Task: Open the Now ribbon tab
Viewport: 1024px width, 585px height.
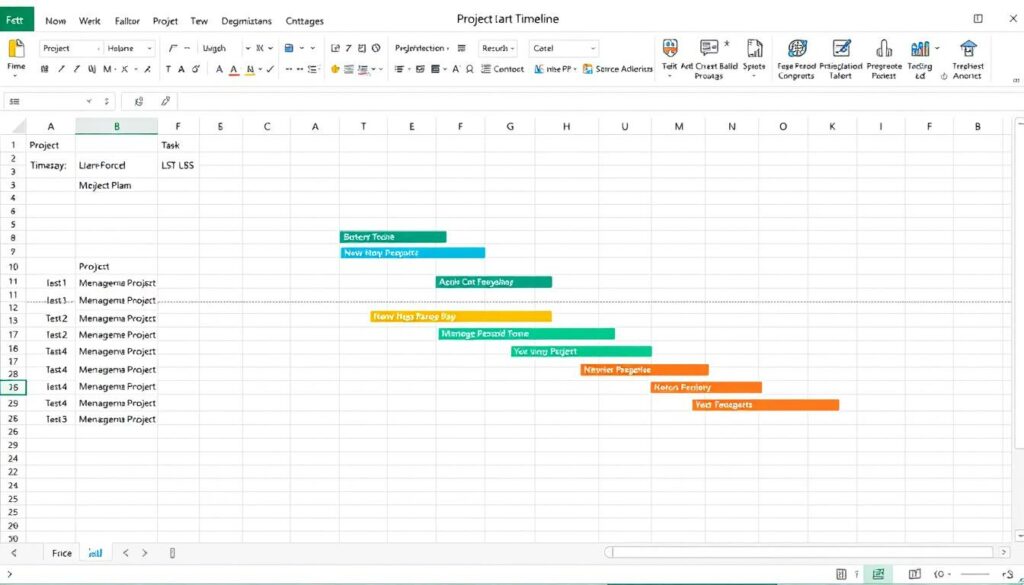Action: (x=56, y=21)
